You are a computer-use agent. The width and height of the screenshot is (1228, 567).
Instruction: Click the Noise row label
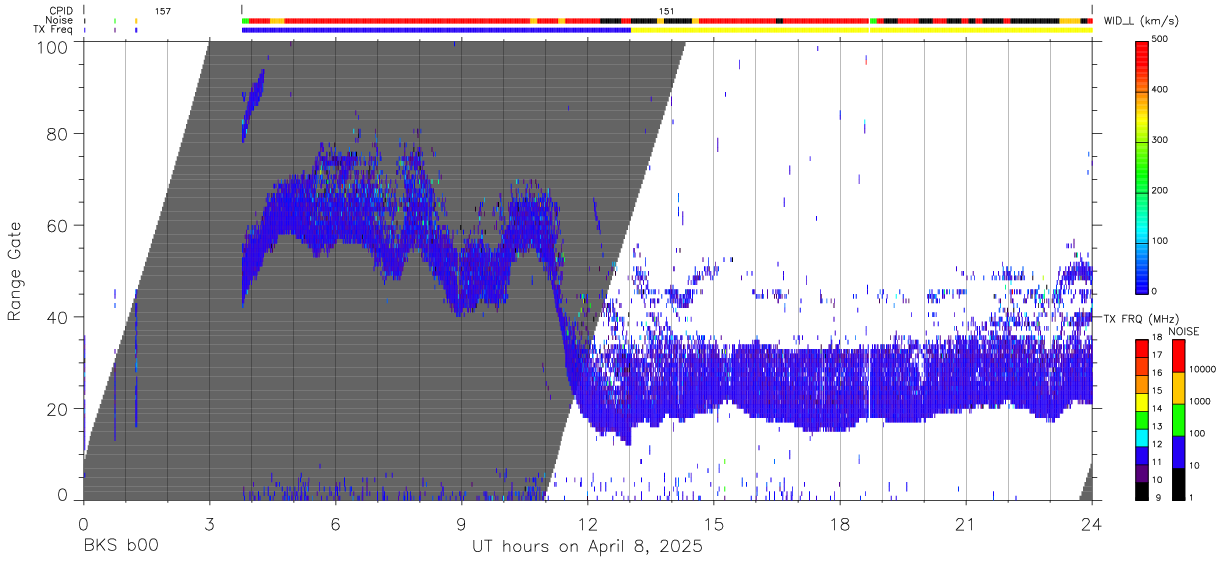[61, 20]
